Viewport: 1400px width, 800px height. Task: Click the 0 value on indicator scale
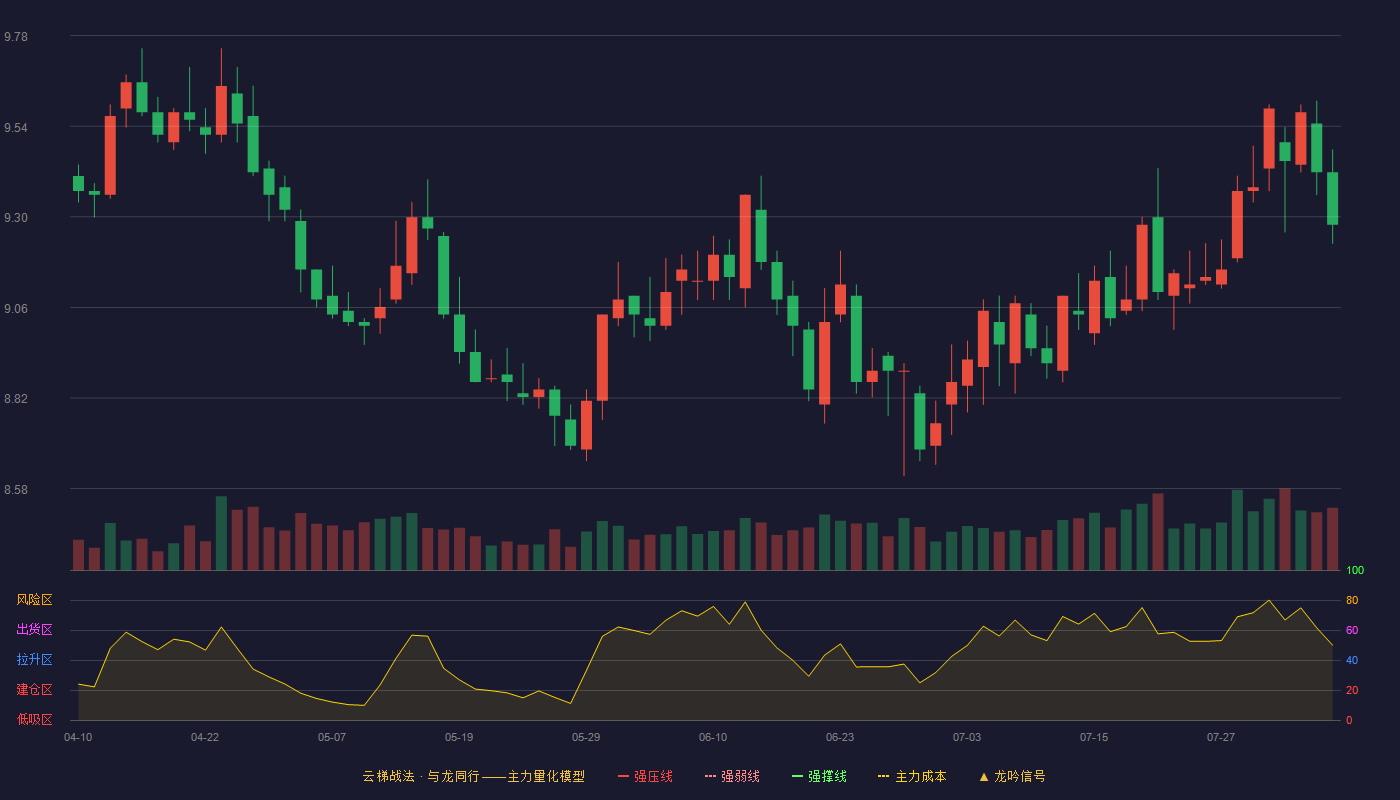[x=1349, y=720]
